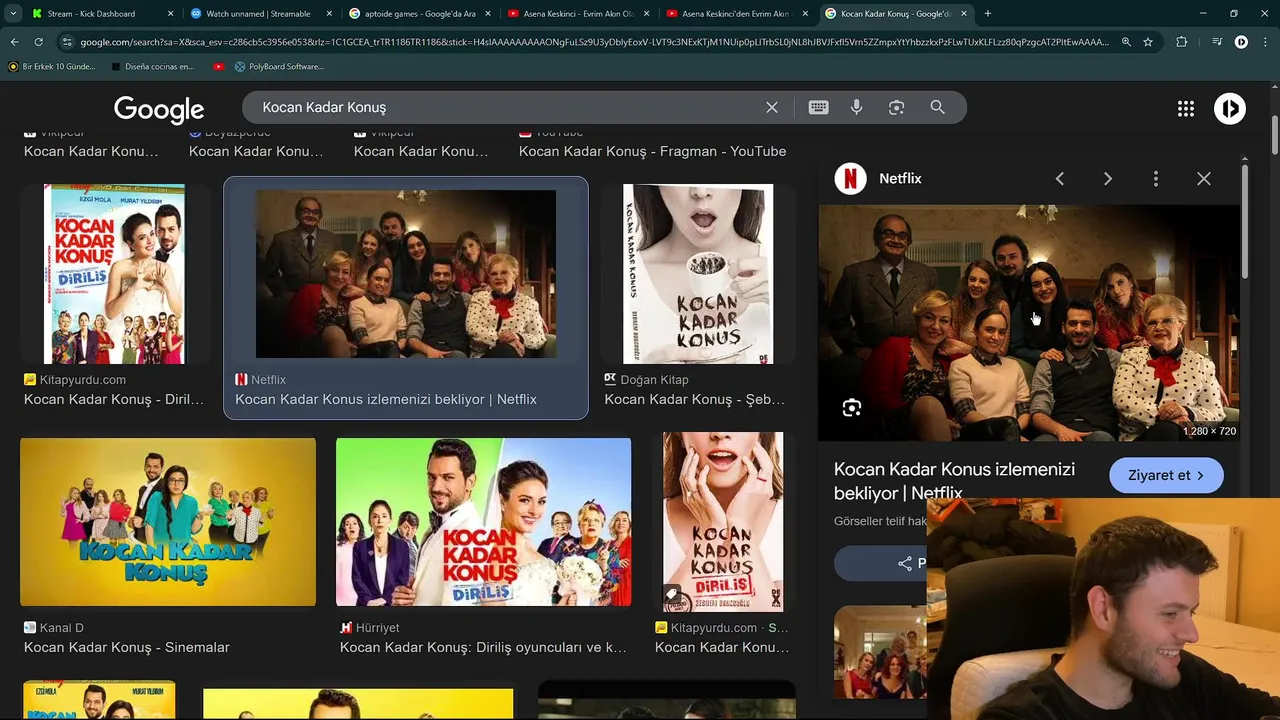Open Diseña cocinas en bookmark
Image resolution: width=1280 pixels, height=720 pixels.
[x=153, y=66]
